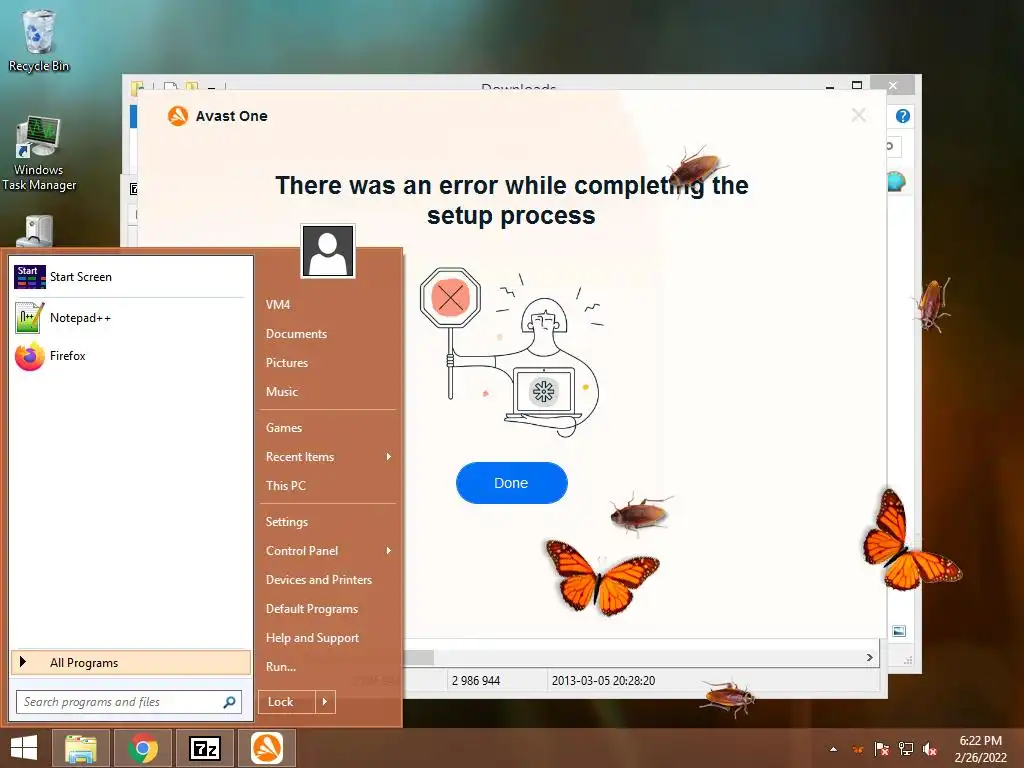The image size is (1024, 768).
Task: Open the Recycle Bin desktop icon
Action: coord(38,41)
